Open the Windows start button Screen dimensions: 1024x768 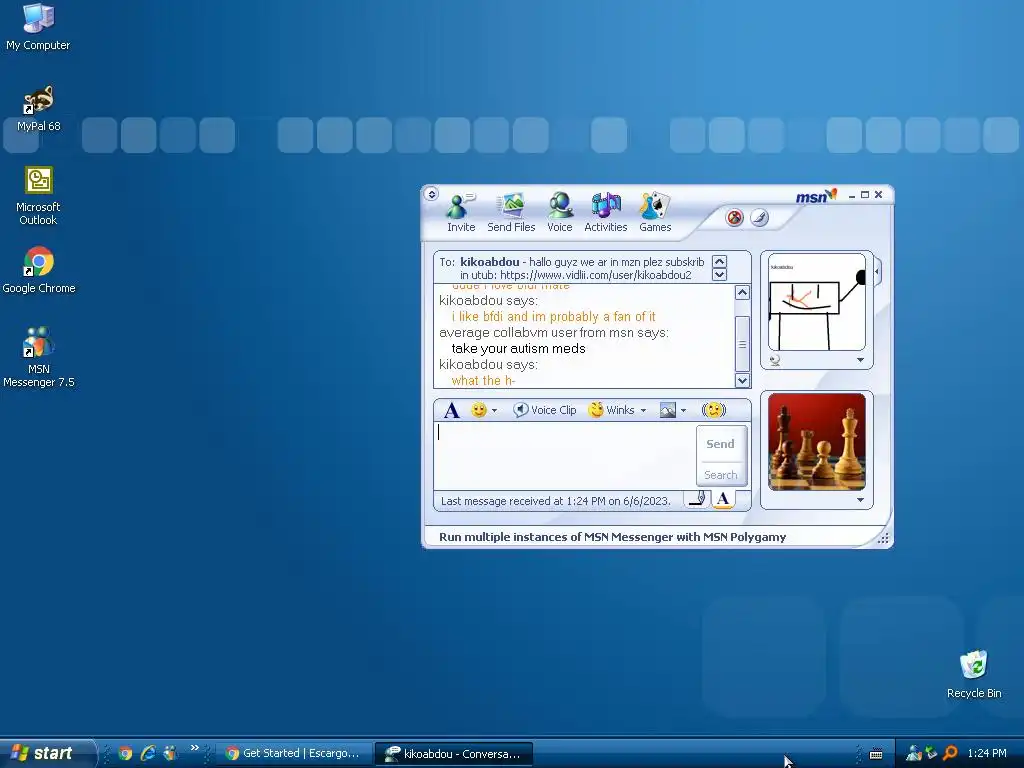46,753
